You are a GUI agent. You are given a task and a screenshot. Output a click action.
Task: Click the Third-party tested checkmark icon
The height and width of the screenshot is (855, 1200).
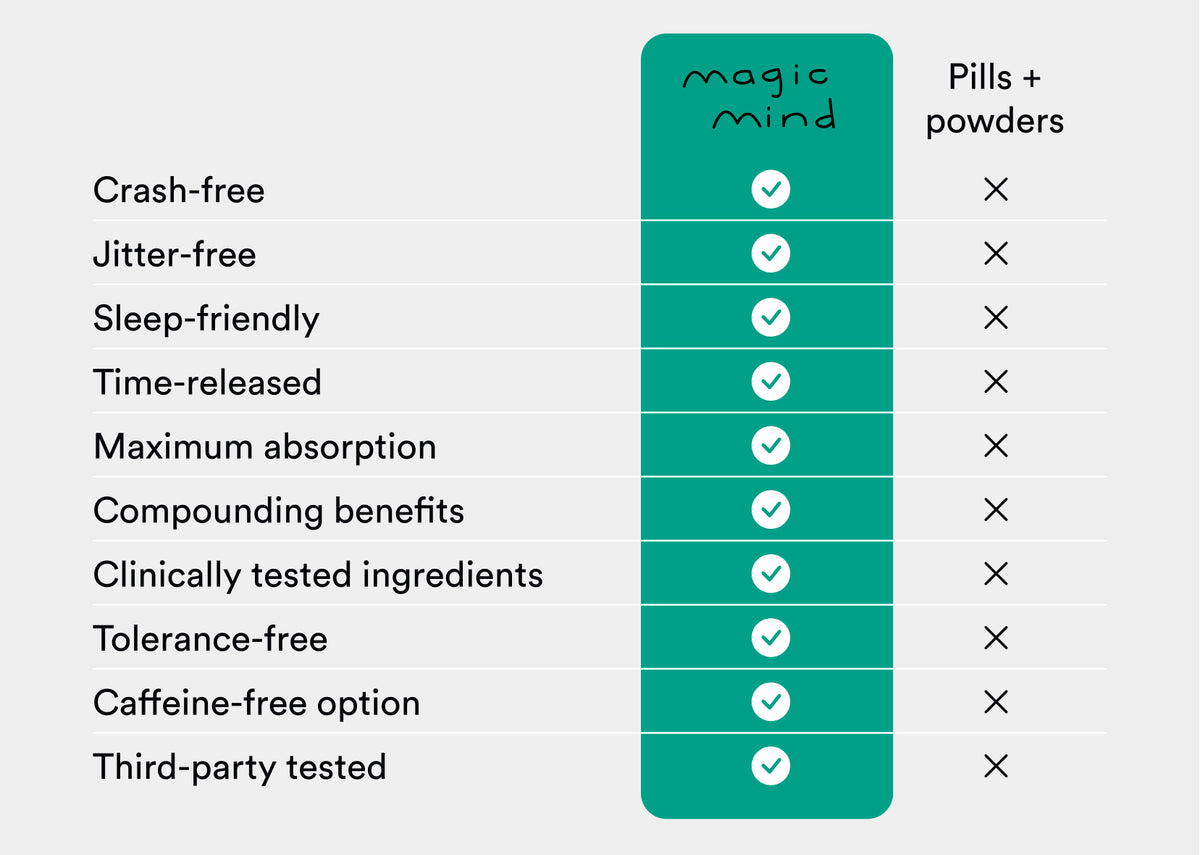(770, 766)
